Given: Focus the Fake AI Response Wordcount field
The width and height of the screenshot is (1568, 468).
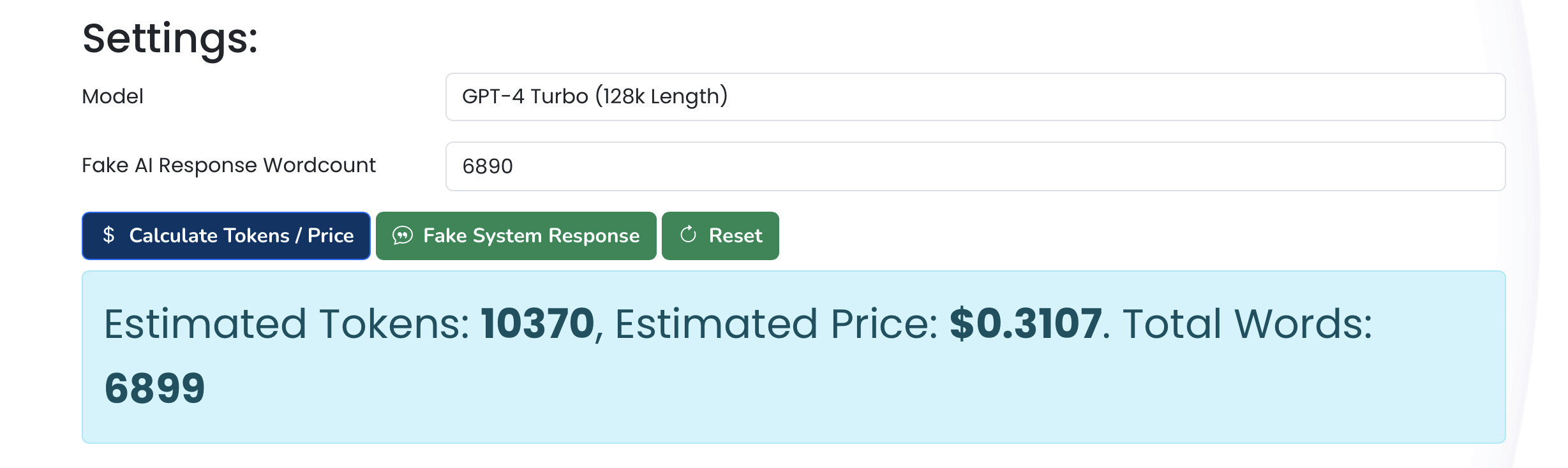Looking at the screenshot, I should click(x=975, y=166).
